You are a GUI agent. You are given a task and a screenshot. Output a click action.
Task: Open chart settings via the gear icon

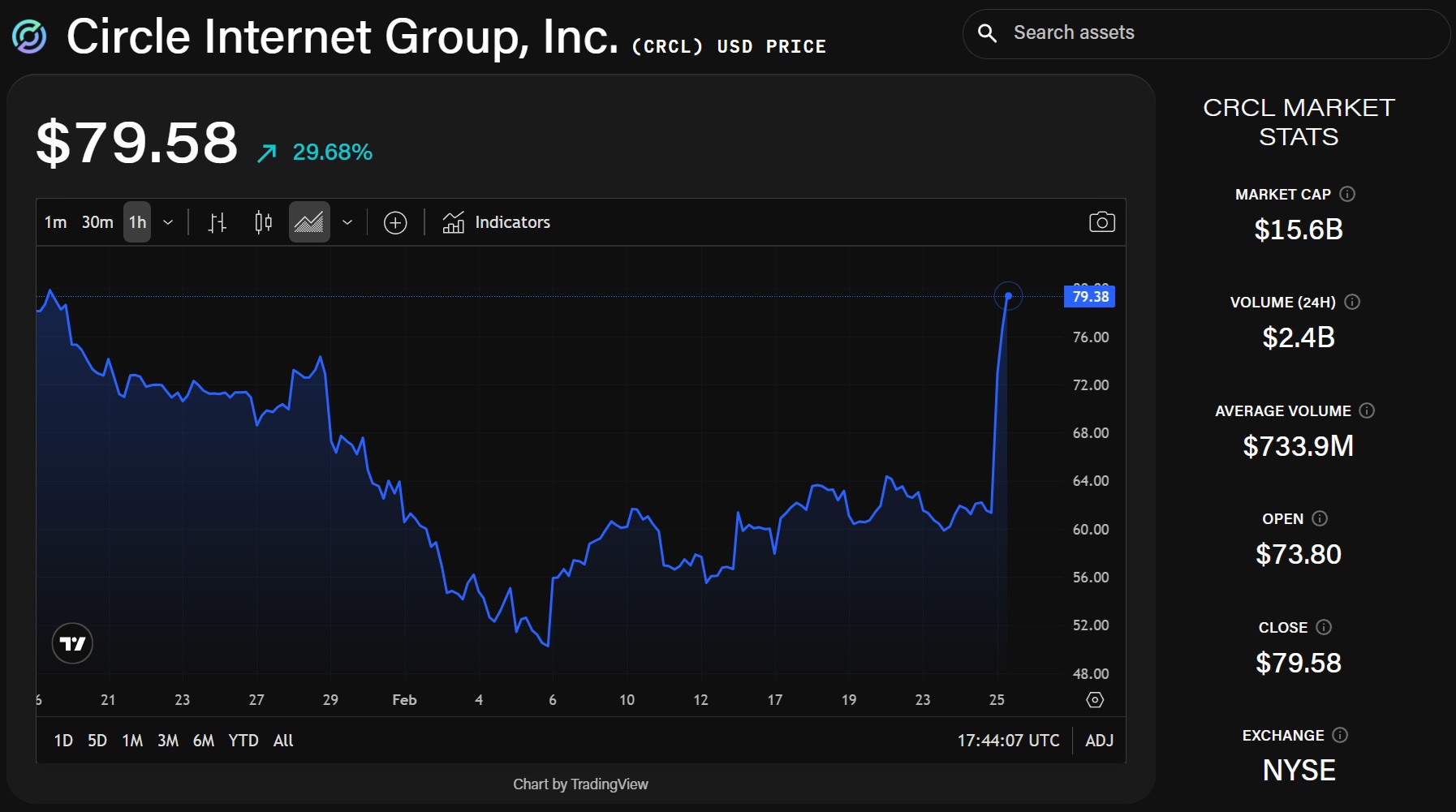[1095, 699]
